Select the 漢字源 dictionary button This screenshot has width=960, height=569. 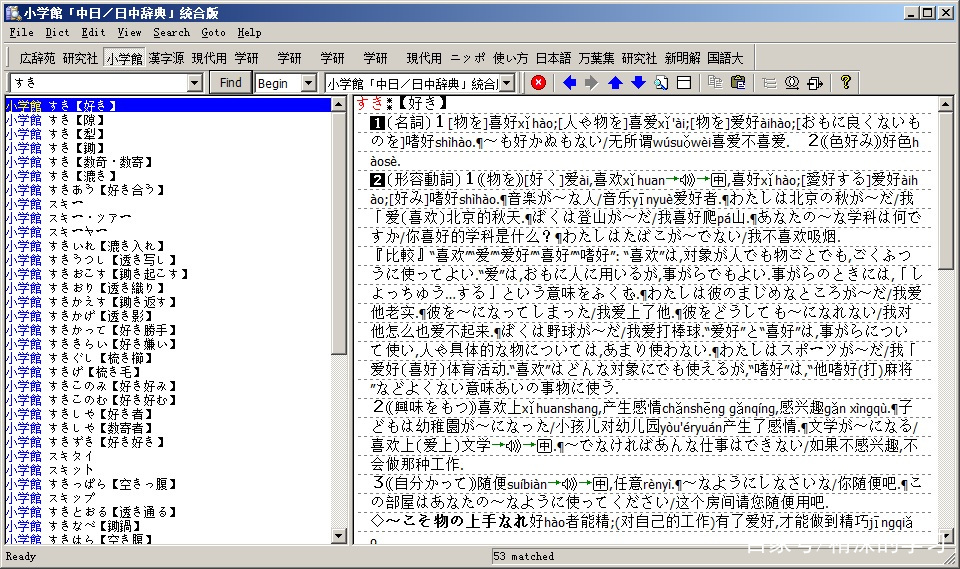(166, 58)
